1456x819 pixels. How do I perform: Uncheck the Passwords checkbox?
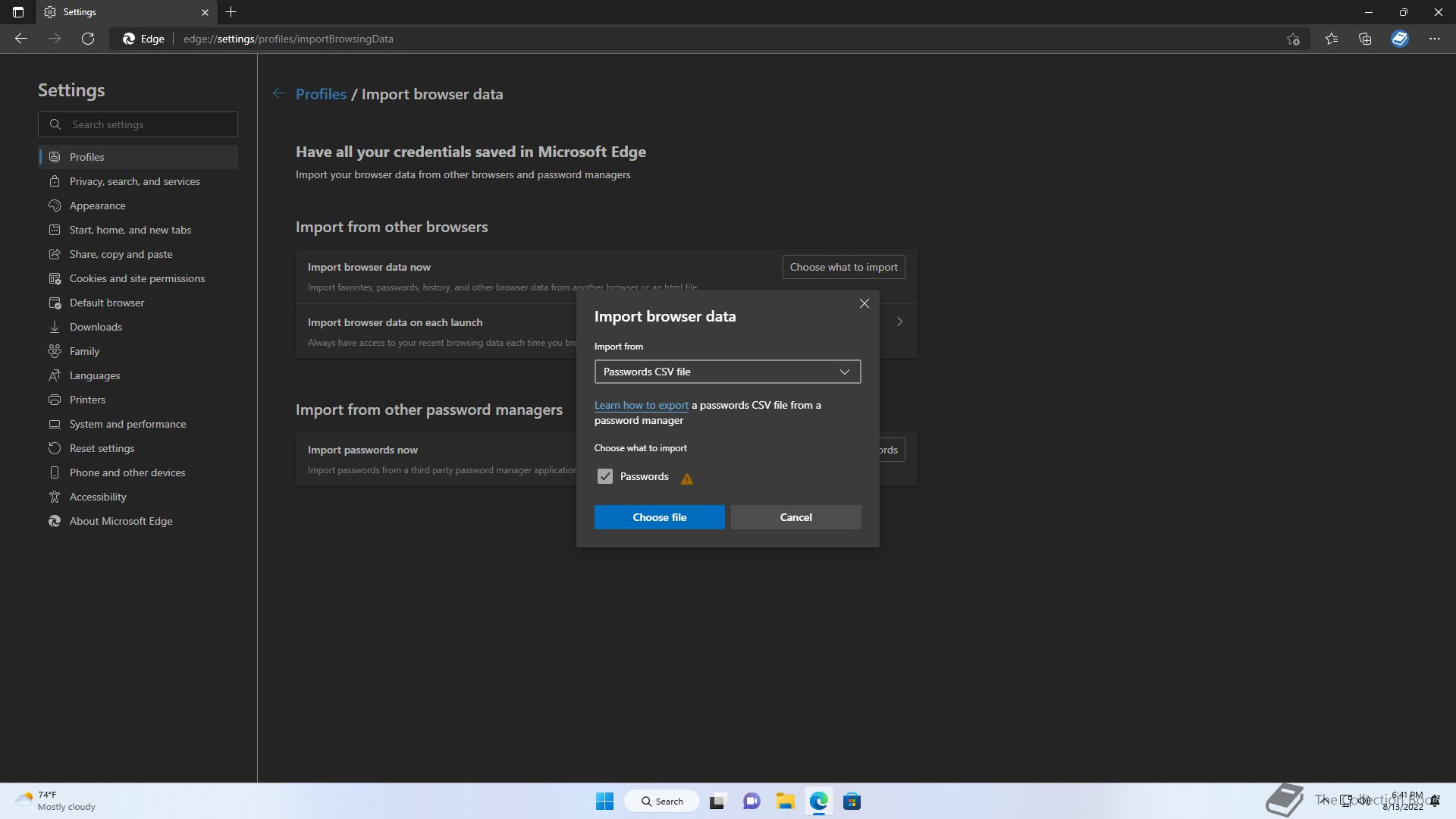pyautogui.click(x=604, y=476)
